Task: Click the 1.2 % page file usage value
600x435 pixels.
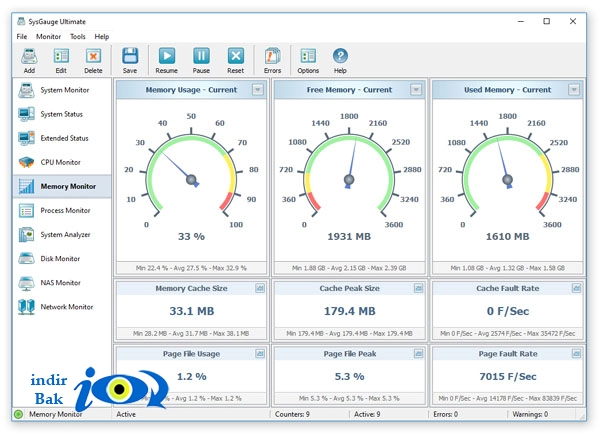Action: click(x=192, y=376)
